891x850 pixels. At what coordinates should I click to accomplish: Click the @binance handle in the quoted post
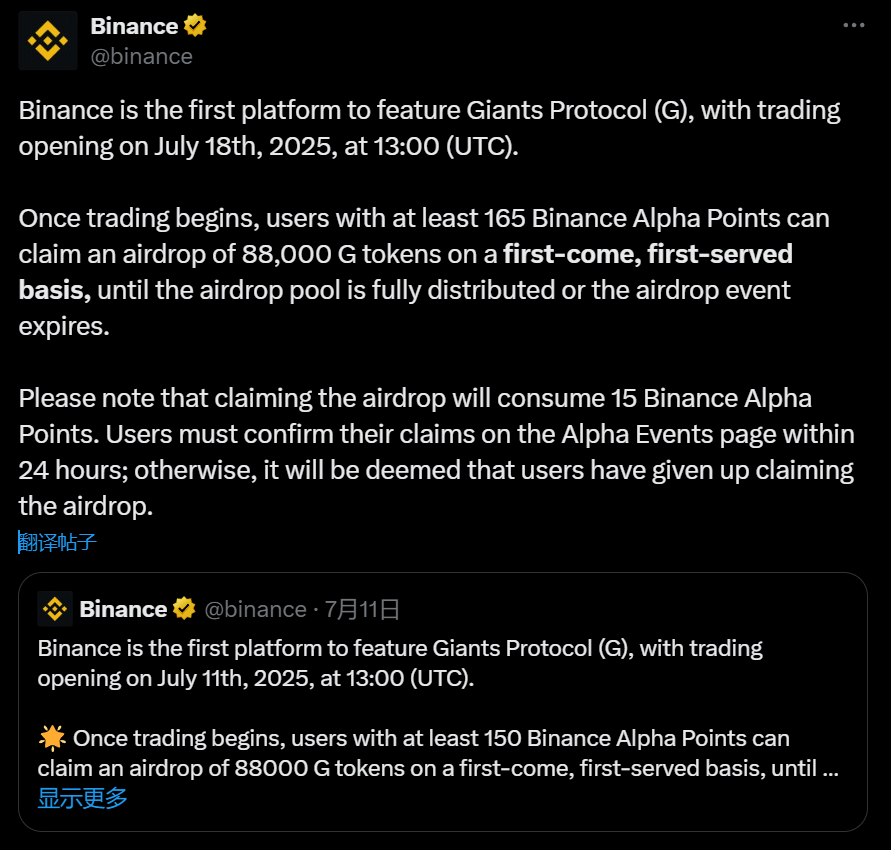255,609
